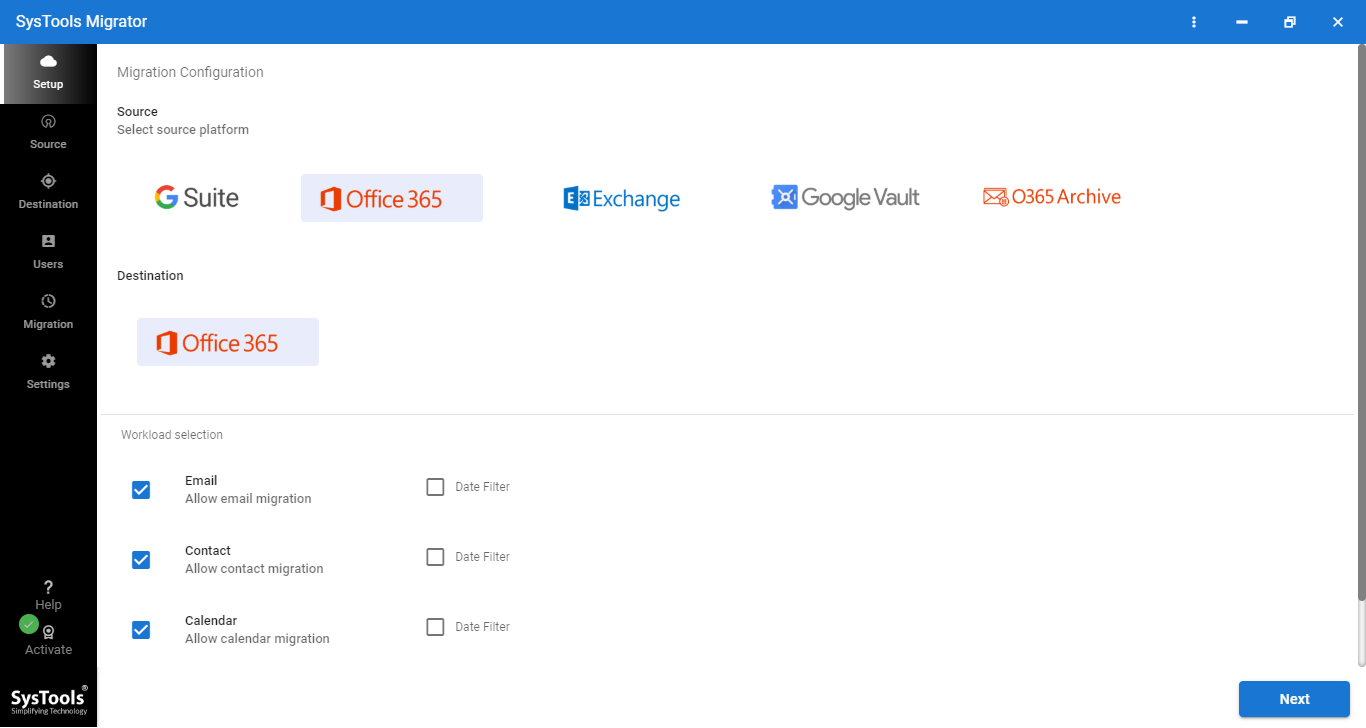
Task: Click the Next button
Action: tap(1294, 699)
